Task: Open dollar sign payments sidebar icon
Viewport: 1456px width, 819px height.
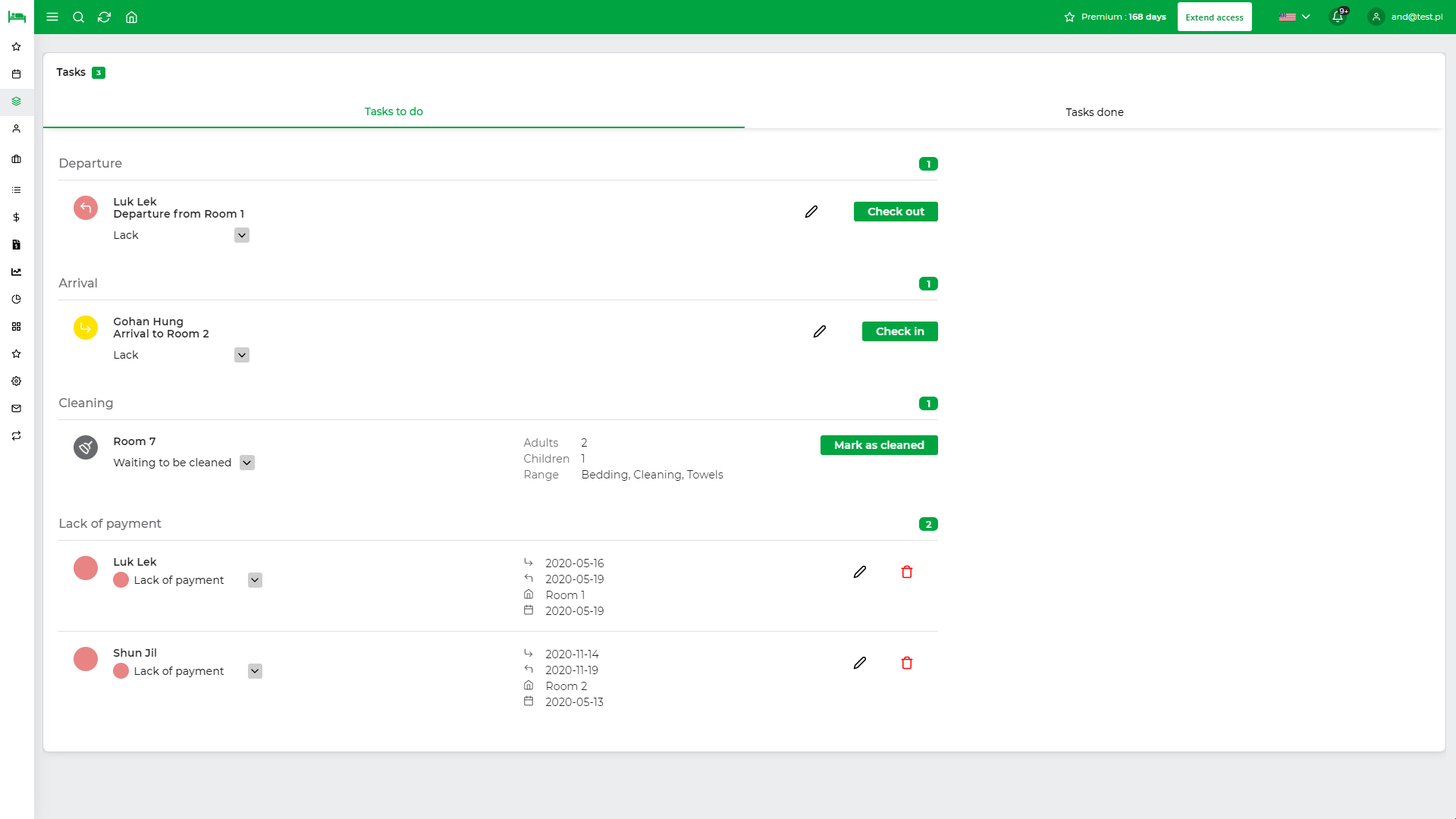Action: point(17,218)
